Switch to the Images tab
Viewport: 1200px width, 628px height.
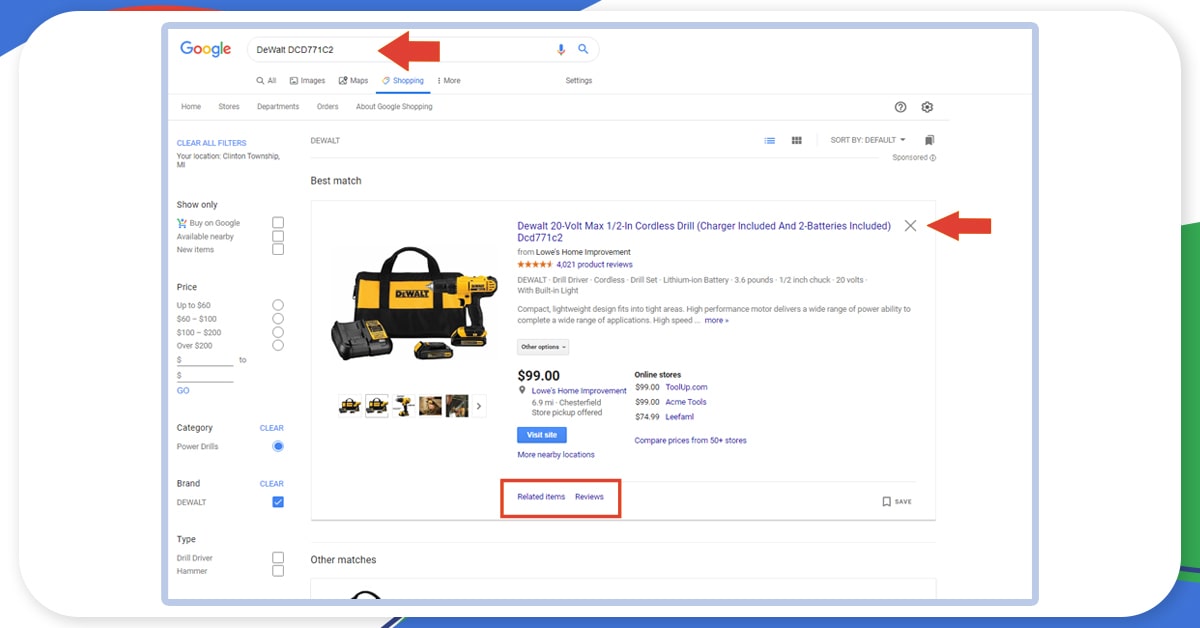[x=307, y=81]
